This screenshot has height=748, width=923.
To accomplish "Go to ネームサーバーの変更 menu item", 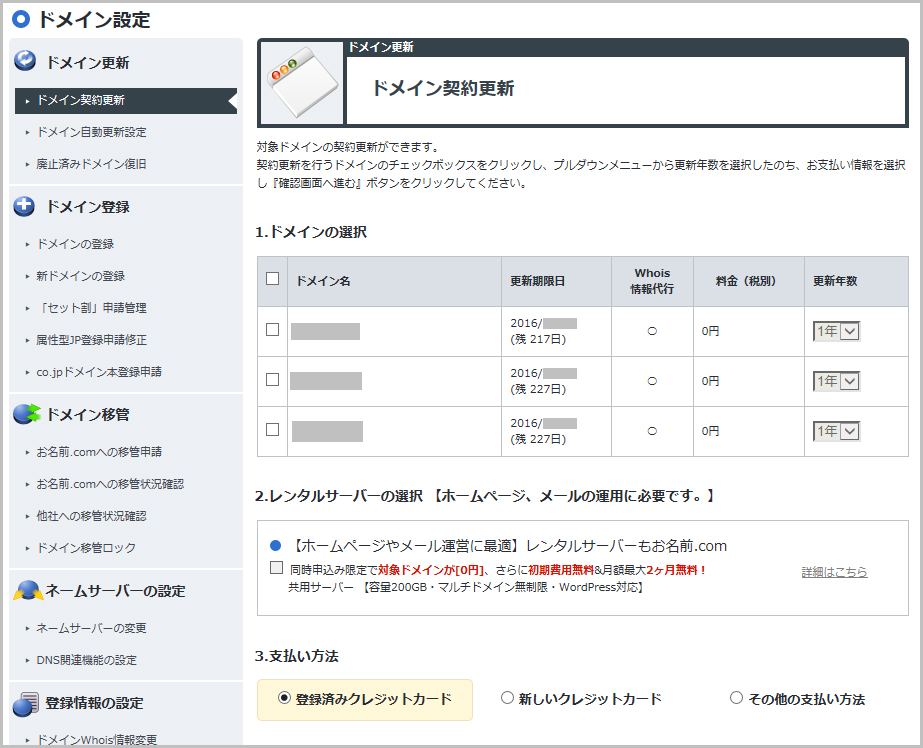I will 91,628.
